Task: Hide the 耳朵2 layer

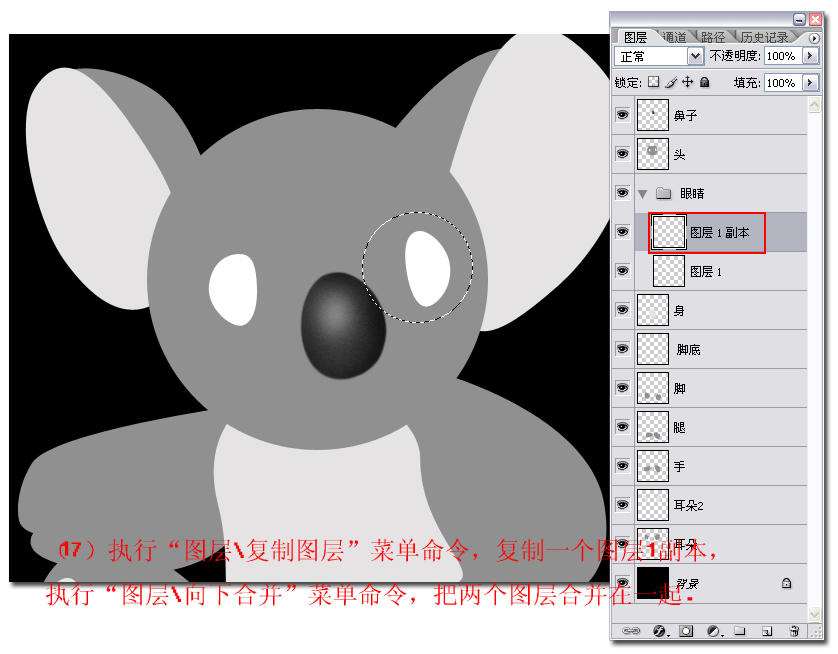Action: [623, 504]
